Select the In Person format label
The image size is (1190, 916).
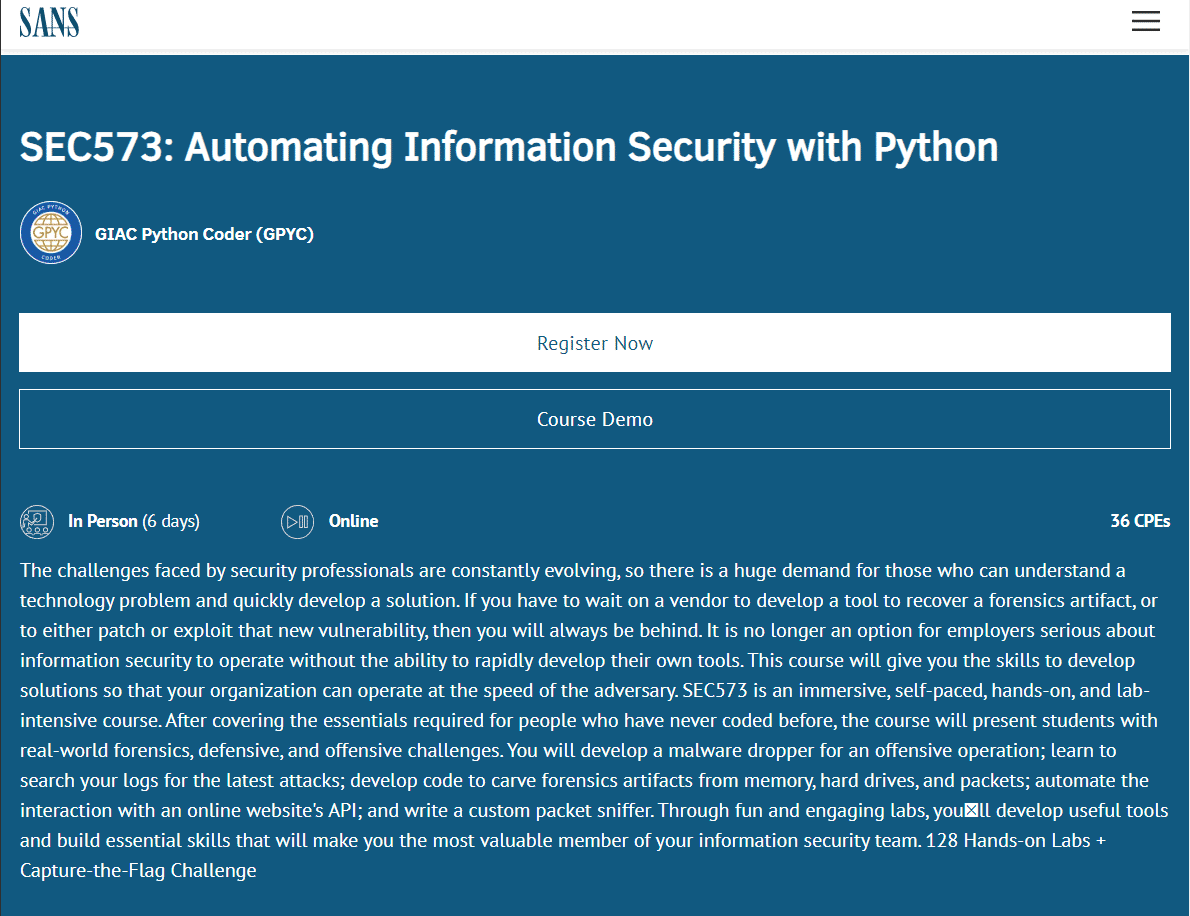tap(102, 521)
